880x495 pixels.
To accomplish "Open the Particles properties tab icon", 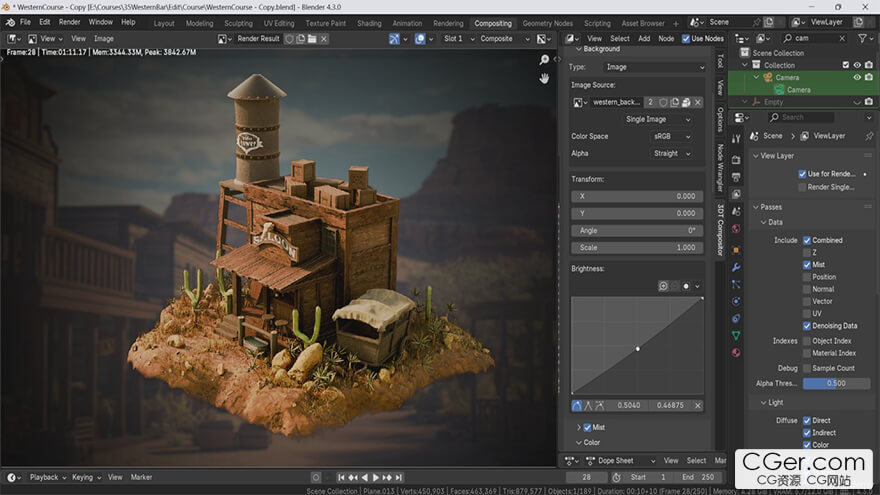I will click(736, 285).
